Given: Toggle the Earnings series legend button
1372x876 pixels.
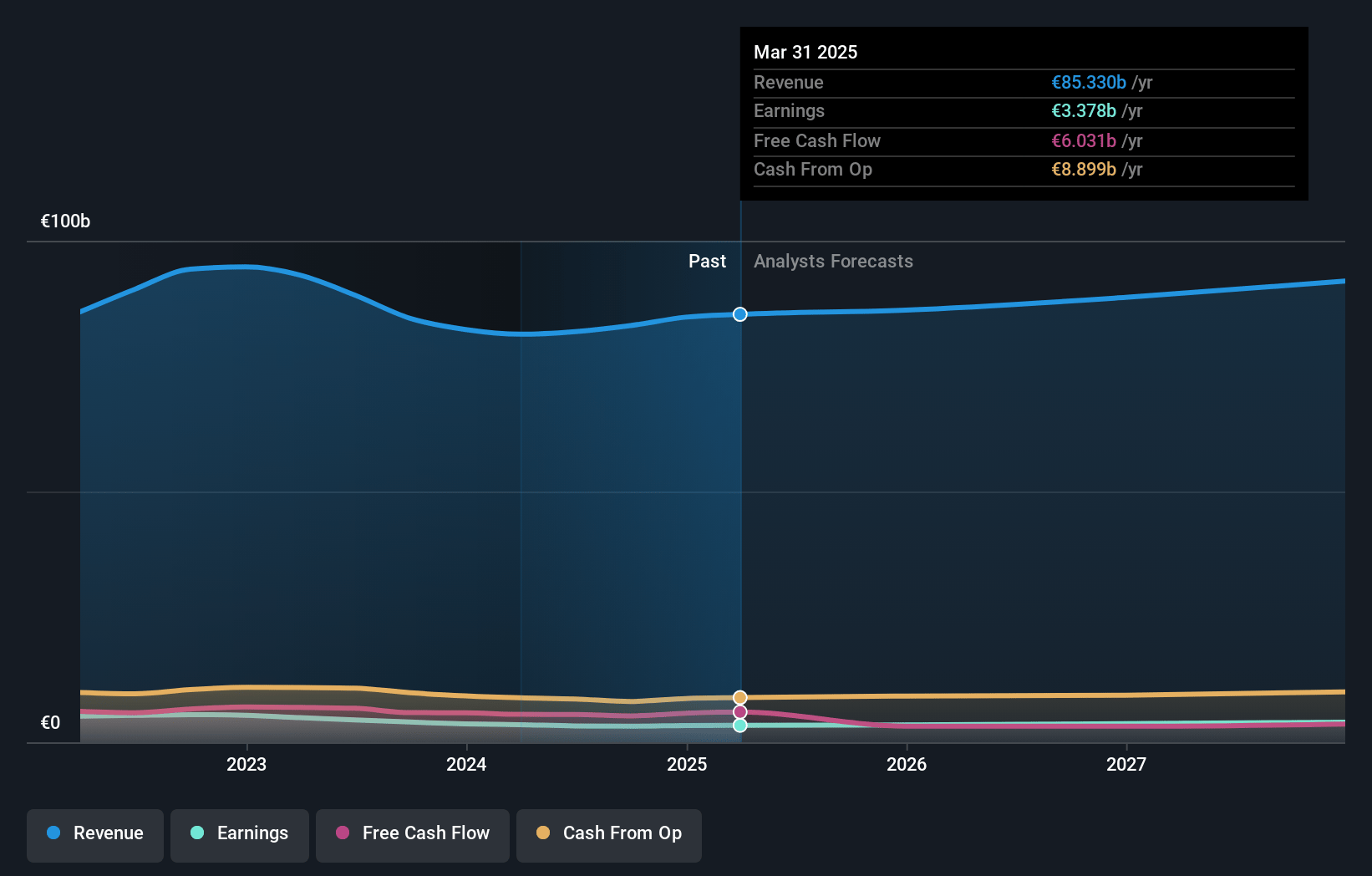Looking at the screenshot, I should [240, 835].
